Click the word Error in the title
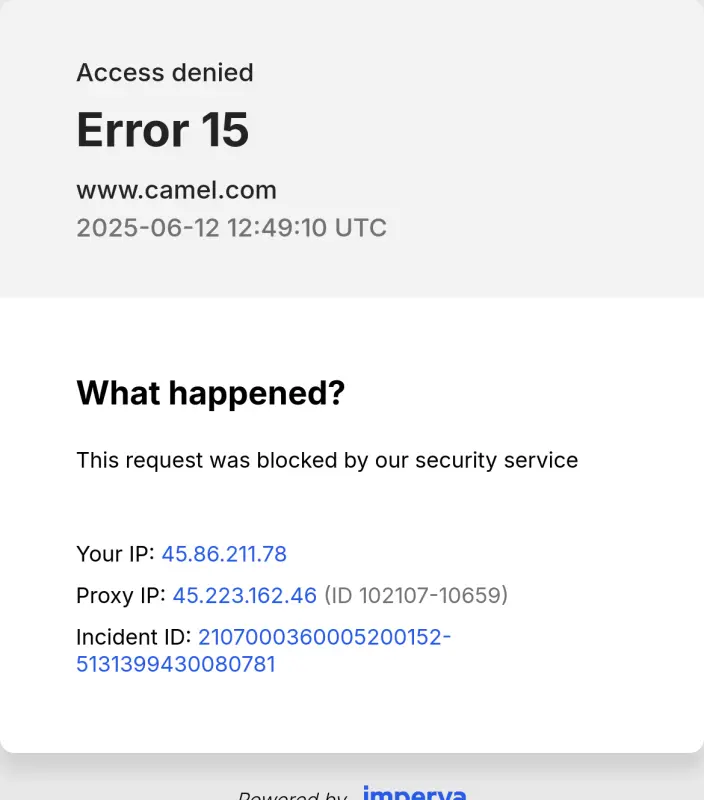Image resolution: width=704 pixels, height=800 pixels. pos(133,130)
